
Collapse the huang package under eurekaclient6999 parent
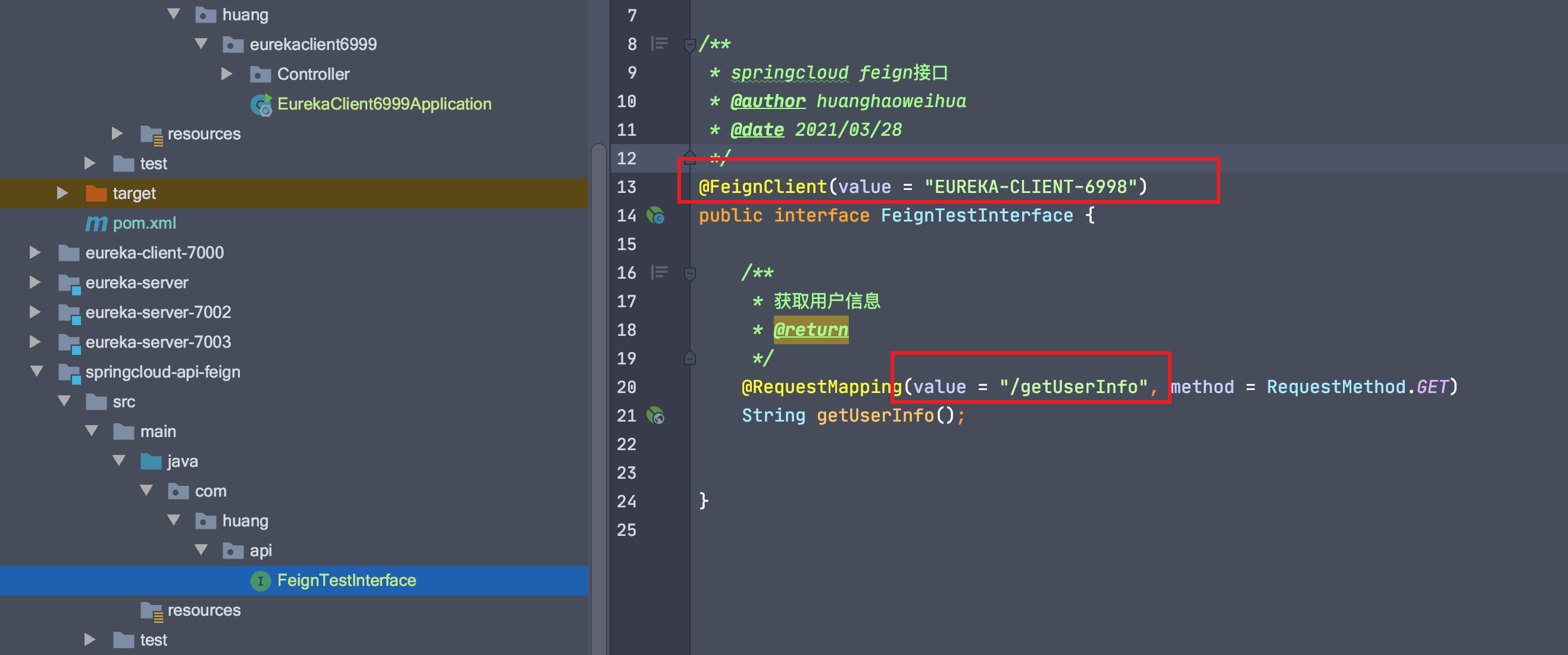[173, 14]
